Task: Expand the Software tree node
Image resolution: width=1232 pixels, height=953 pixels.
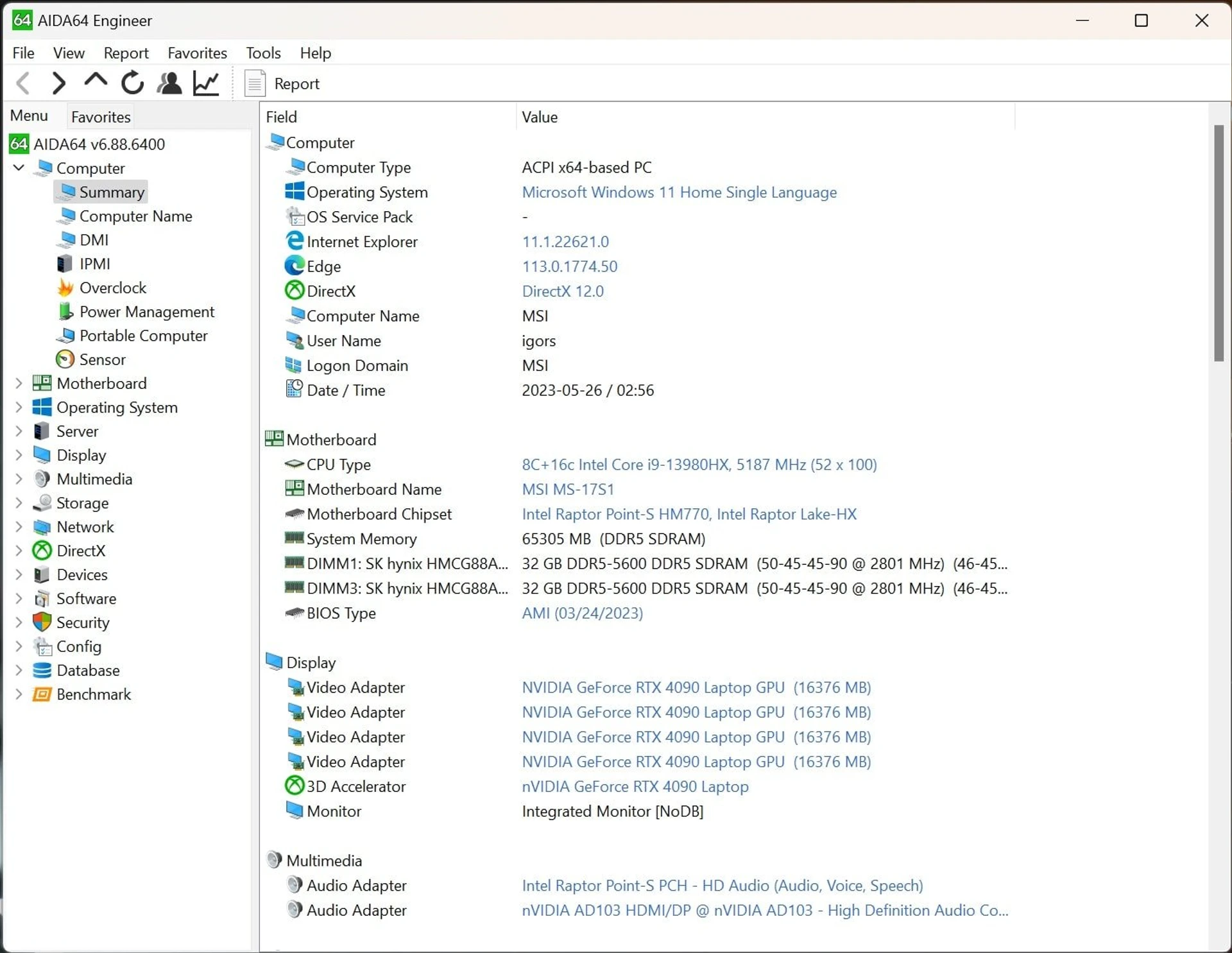Action: tap(19, 598)
